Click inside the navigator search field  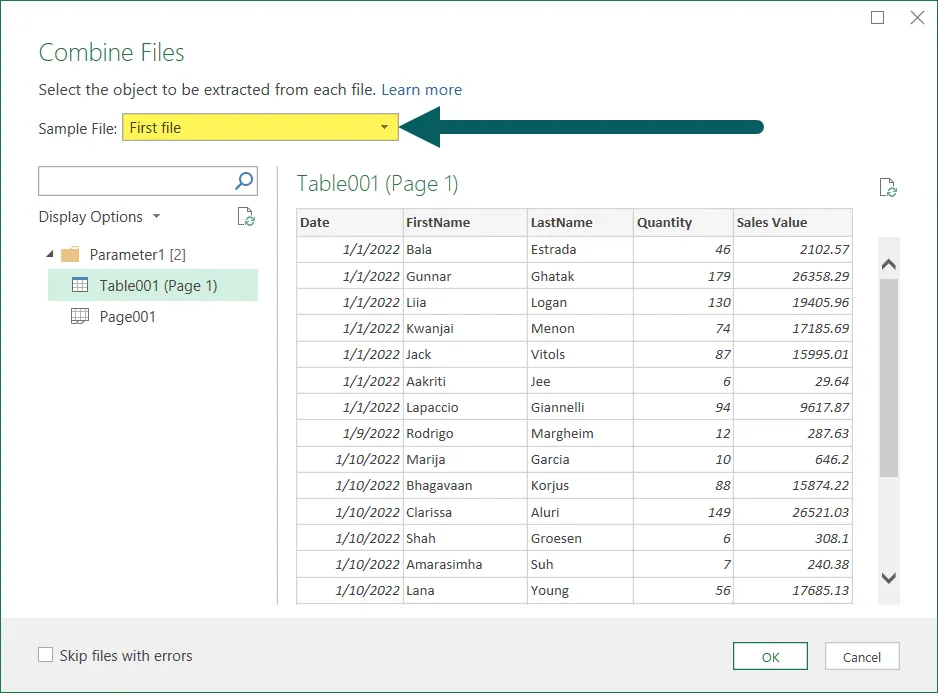(135, 181)
